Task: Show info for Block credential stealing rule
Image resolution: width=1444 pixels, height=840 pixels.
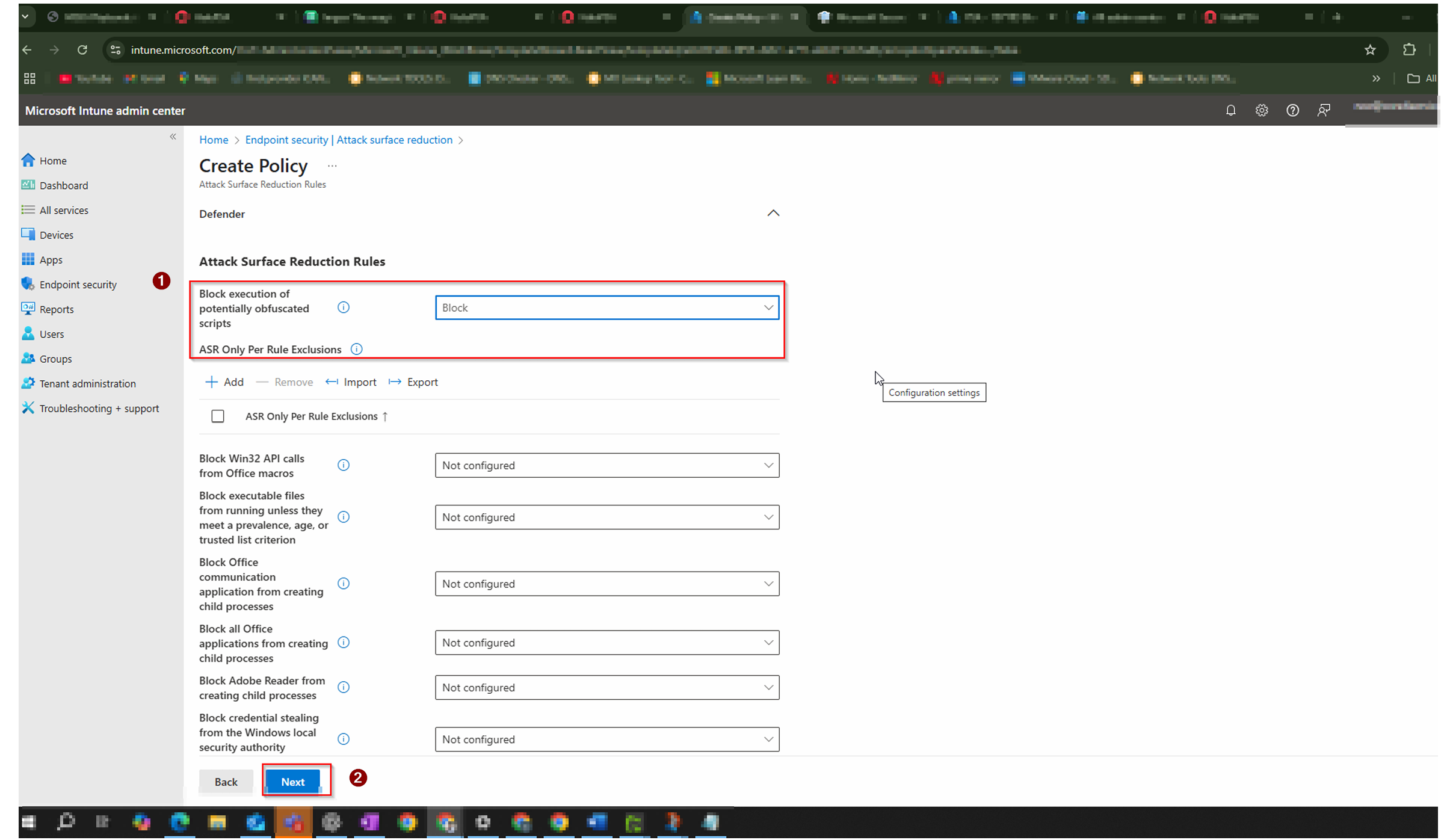Action: [x=344, y=739]
